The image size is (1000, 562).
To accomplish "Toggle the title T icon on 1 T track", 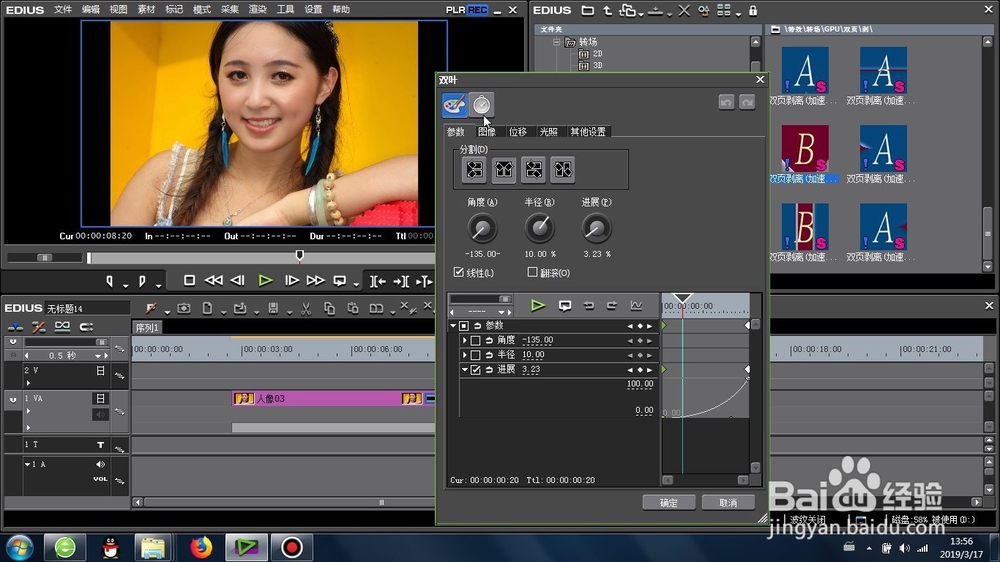I will 100,445.
